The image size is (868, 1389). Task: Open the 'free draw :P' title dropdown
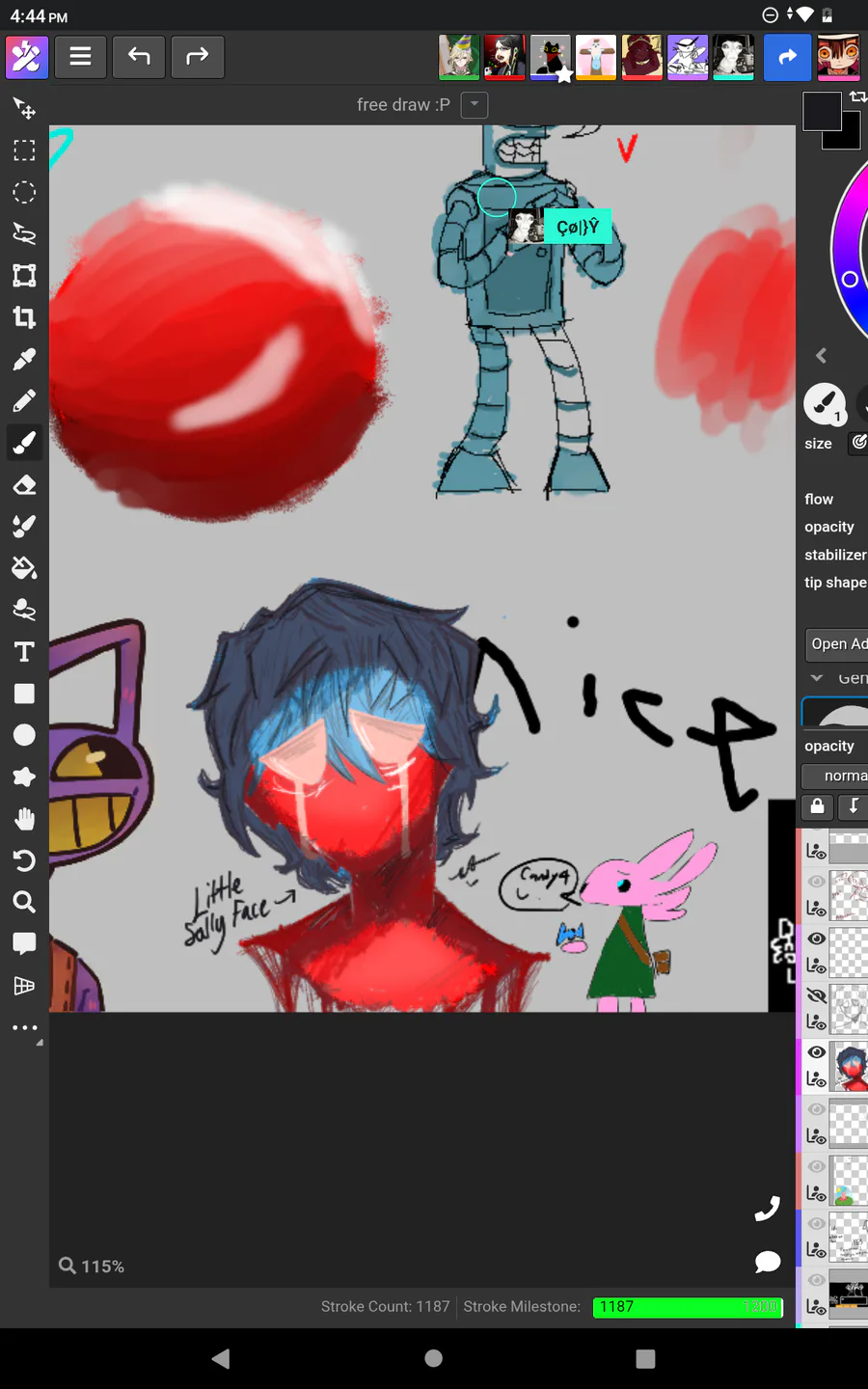[475, 104]
